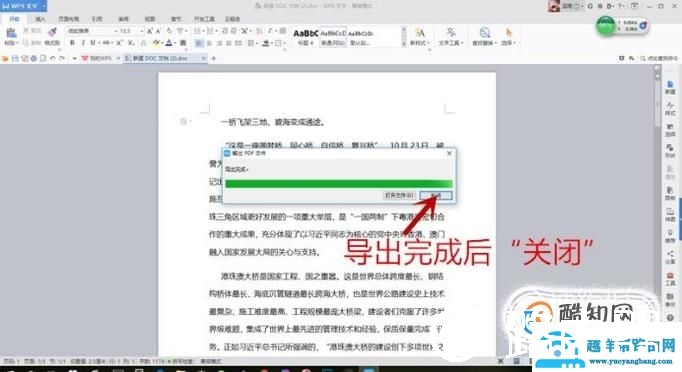Toggle Italic formatting
Screen dimensions: 682x372
tap(83, 43)
